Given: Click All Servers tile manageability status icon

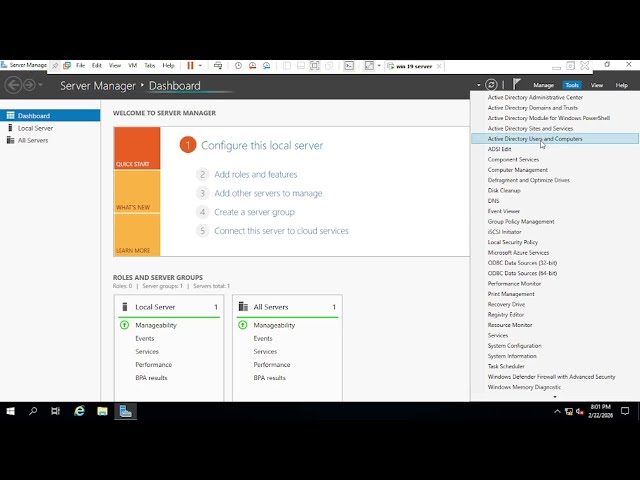Looking at the screenshot, I should pyautogui.click(x=243, y=325).
